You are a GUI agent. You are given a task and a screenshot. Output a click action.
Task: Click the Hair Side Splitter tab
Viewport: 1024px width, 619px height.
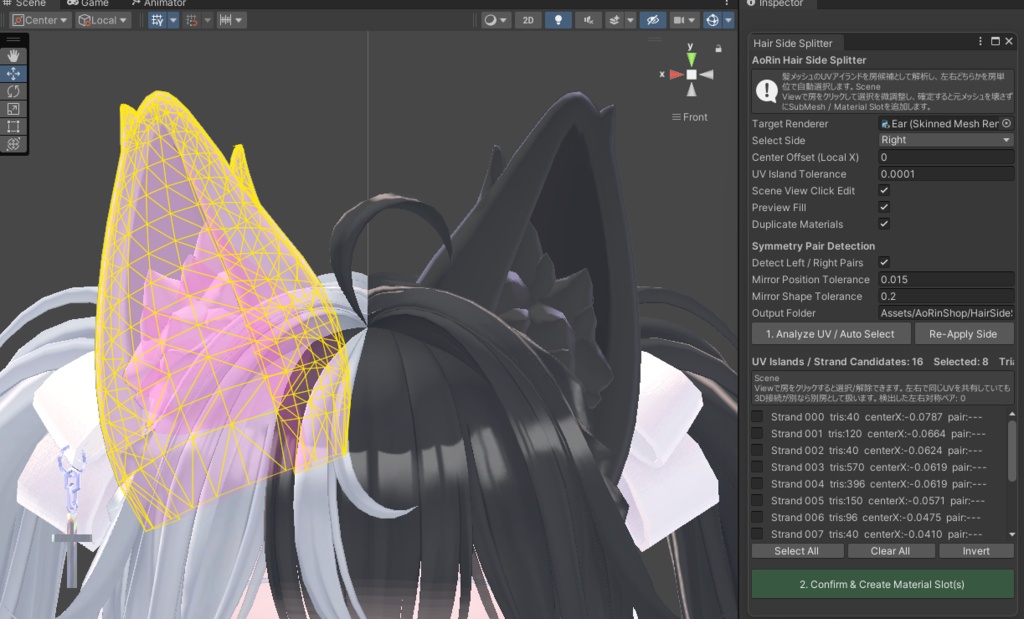coord(793,43)
